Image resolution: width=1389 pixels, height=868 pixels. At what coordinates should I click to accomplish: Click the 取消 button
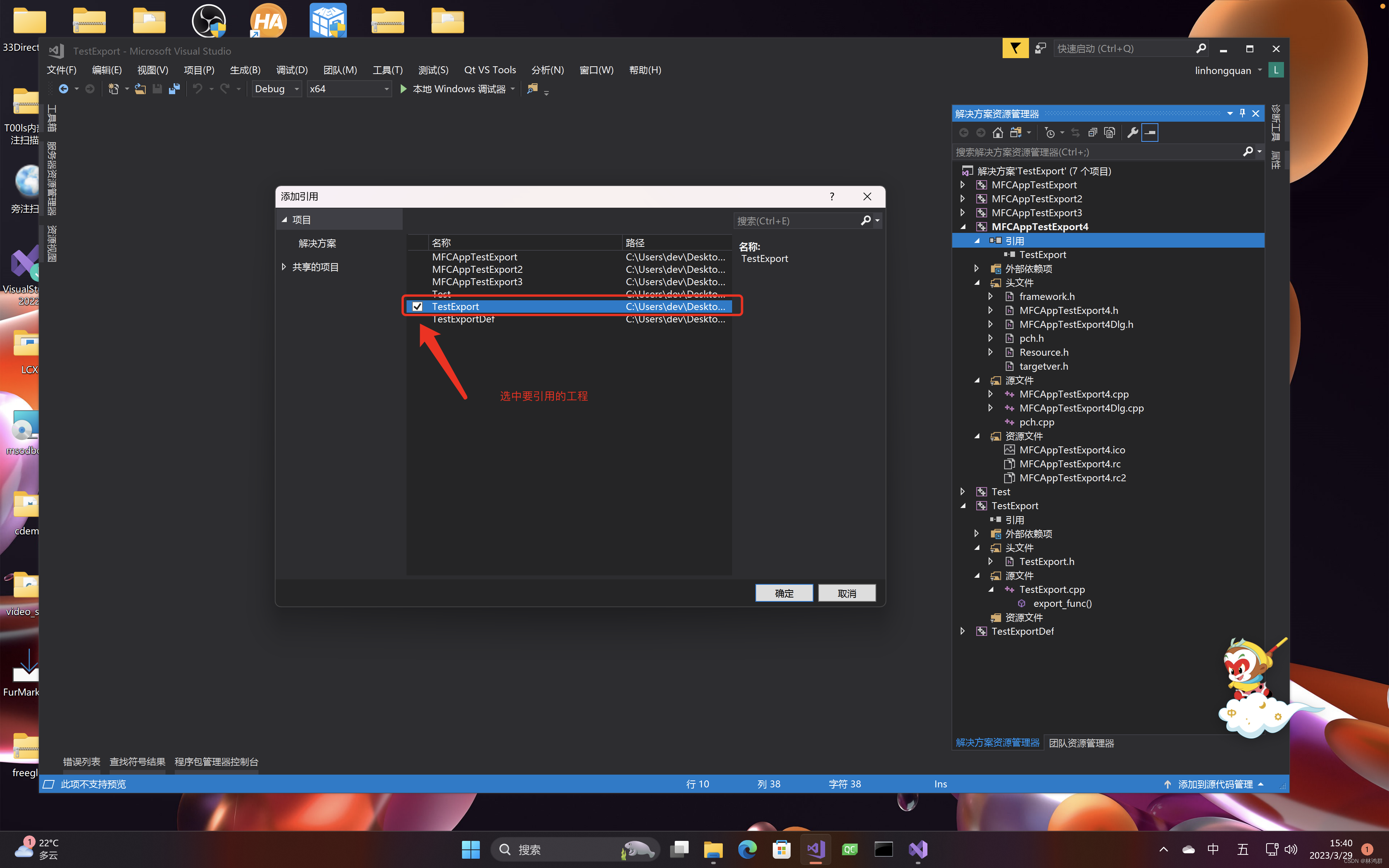click(x=846, y=593)
